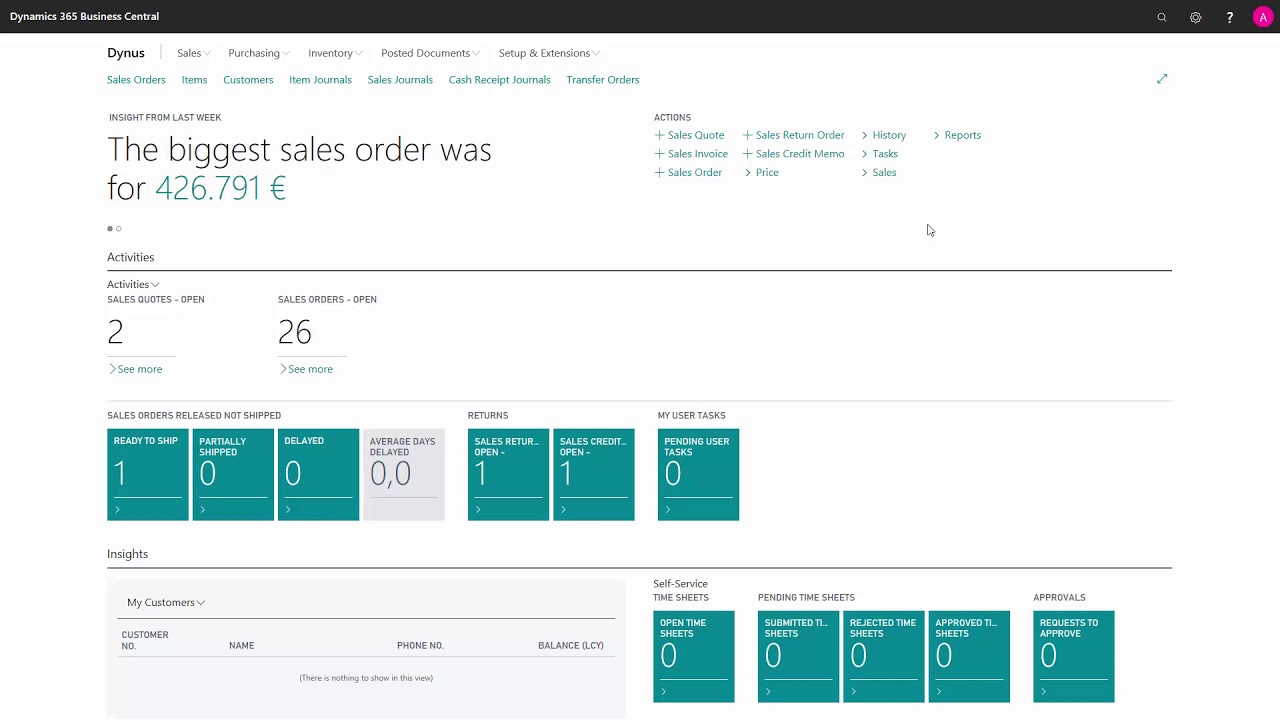This screenshot has width=1280, height=720.
Task: Open the Posted Documents menu
Action: coord(430,53)
